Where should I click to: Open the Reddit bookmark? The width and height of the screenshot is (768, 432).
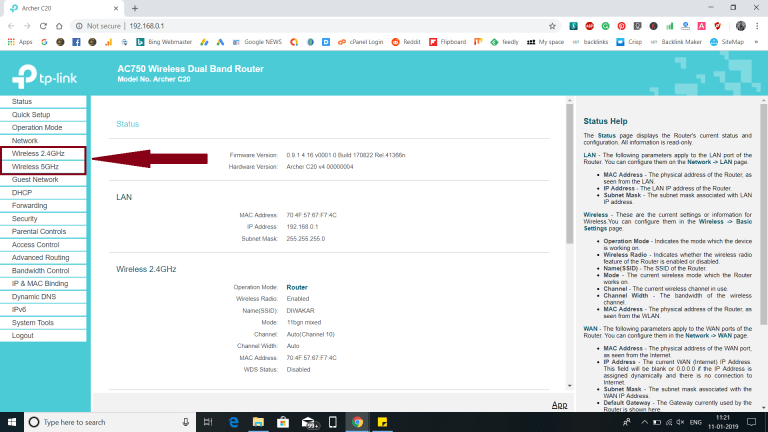pos(405,42)
